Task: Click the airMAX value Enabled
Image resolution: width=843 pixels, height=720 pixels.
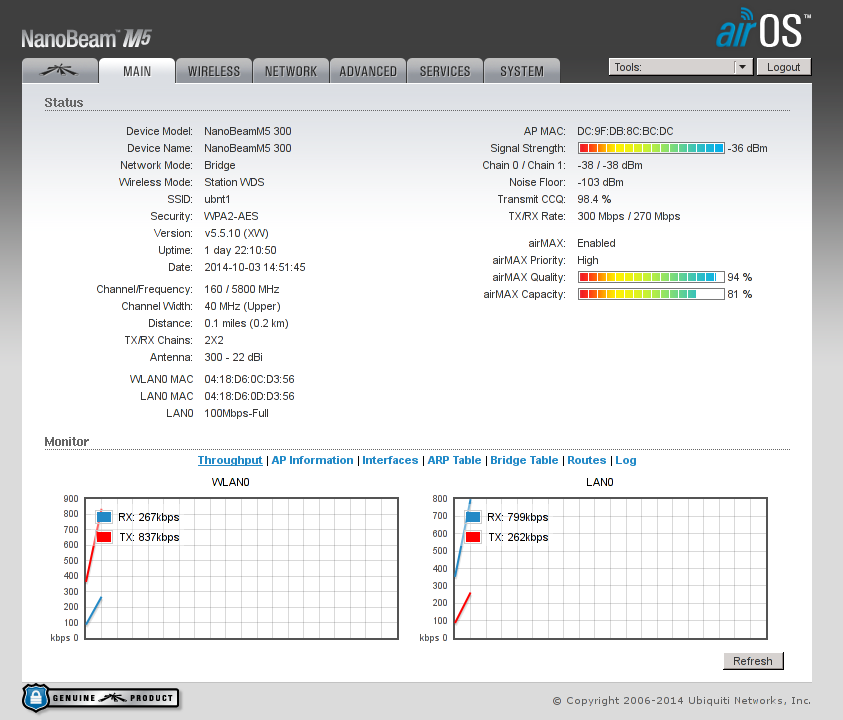Action: coord(596,243)
